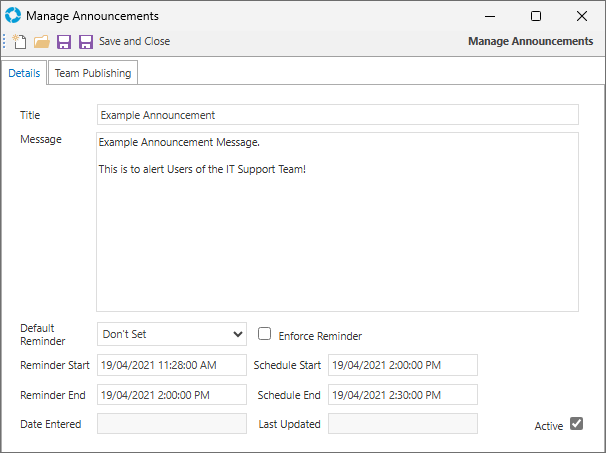
Task: Expand the Default Reminder dropdown arrow
Action: [x=238, y=334]
